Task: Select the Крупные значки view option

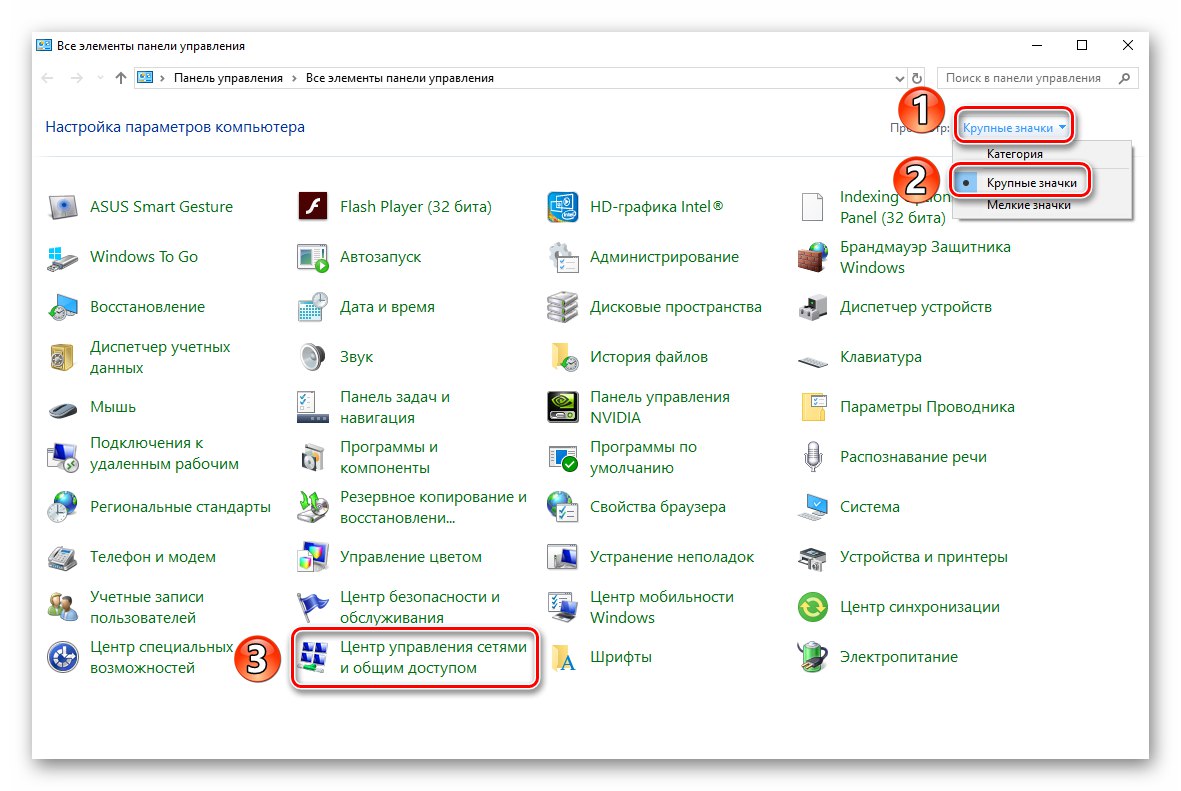Action: (x=1032, y=183)
